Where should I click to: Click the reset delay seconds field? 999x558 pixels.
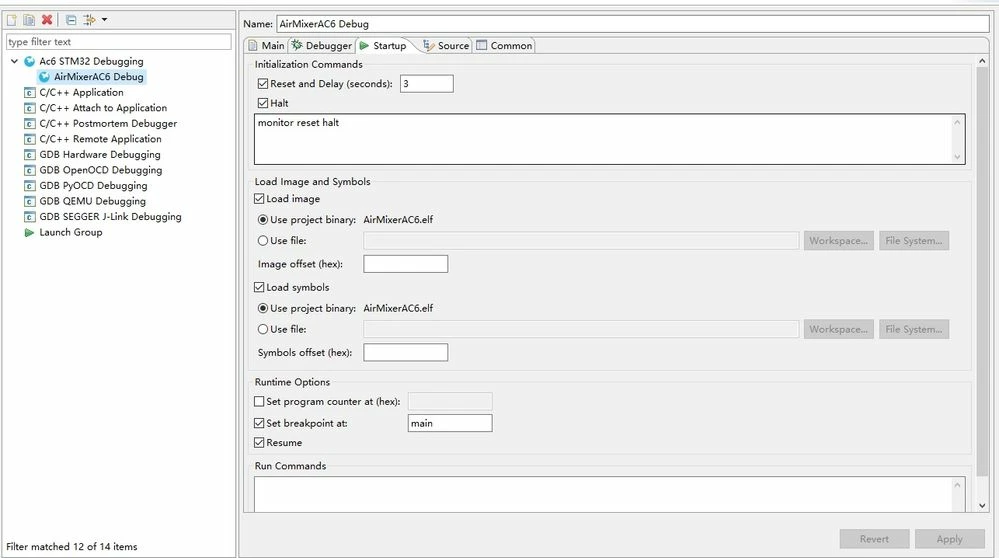[x=427, y=83]
